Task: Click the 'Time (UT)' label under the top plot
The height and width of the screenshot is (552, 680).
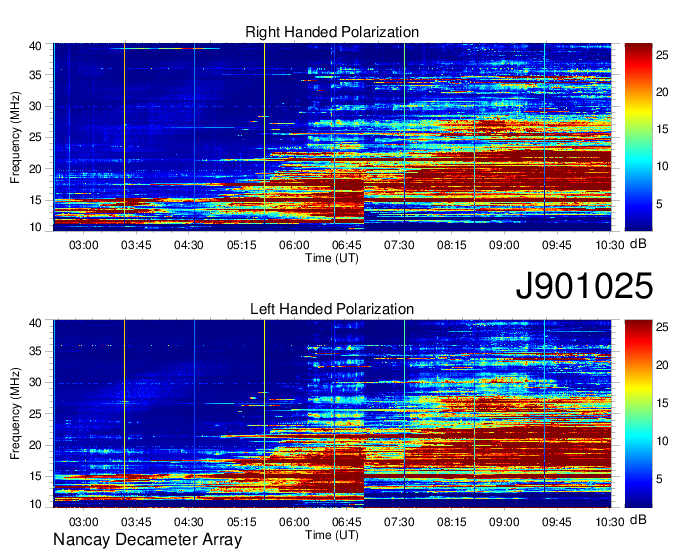Action: pos(332,258)
